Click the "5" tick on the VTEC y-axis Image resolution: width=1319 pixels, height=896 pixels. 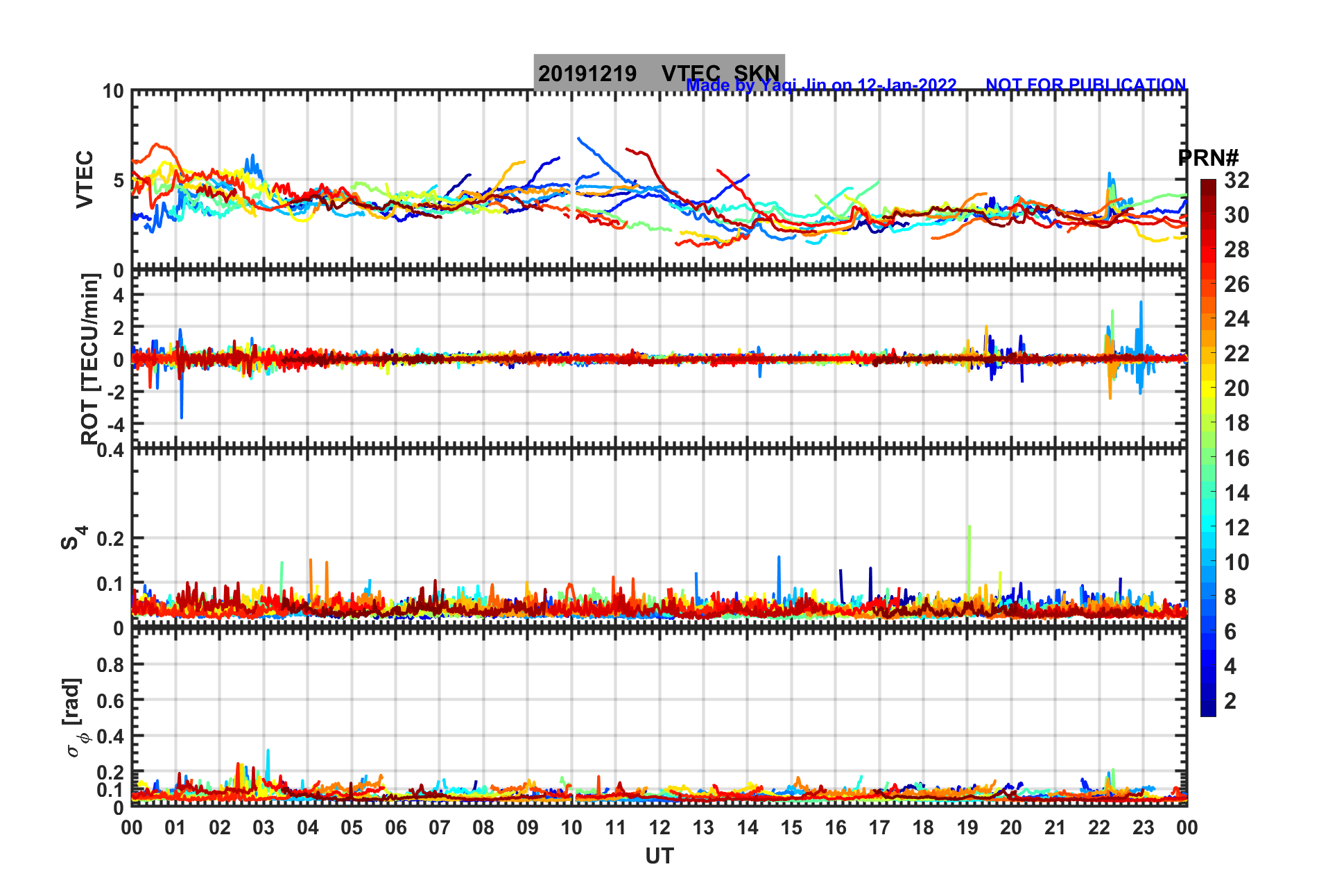click(x=119, y=180)
